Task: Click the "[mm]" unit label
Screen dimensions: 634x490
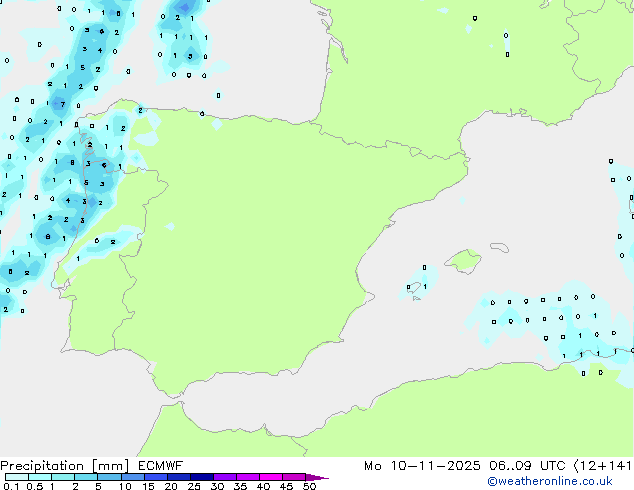Action: [x=111, y=466]
